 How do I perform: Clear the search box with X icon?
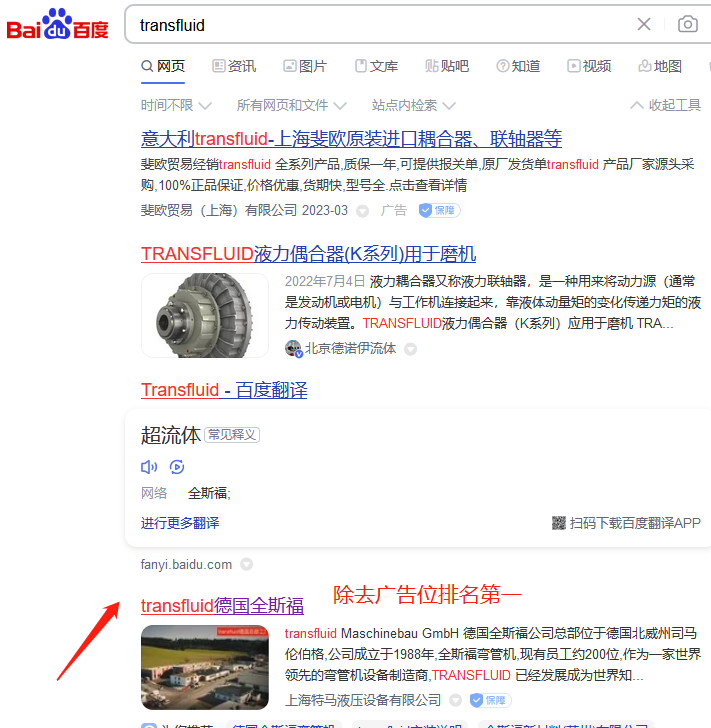click(x=644, y=24)
